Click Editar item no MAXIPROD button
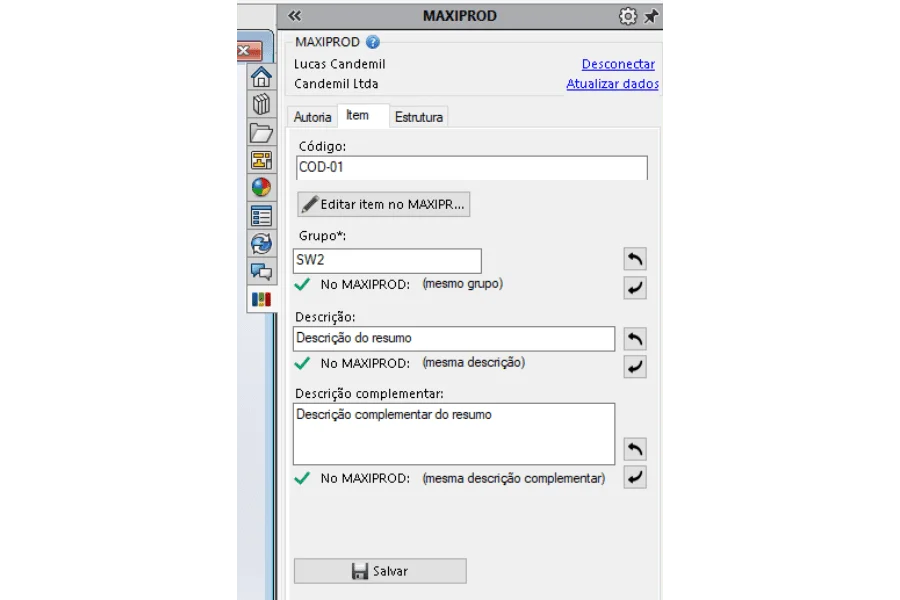The width and height of the screenshot is (900, 600). 383,204
